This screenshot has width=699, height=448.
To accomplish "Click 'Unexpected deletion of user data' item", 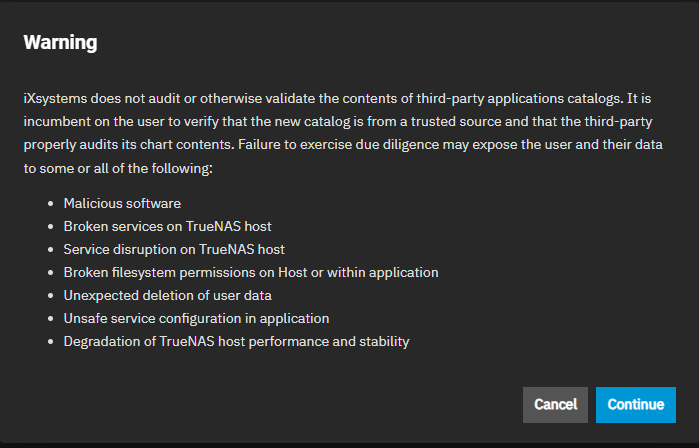I will click(x=167, y=295).
